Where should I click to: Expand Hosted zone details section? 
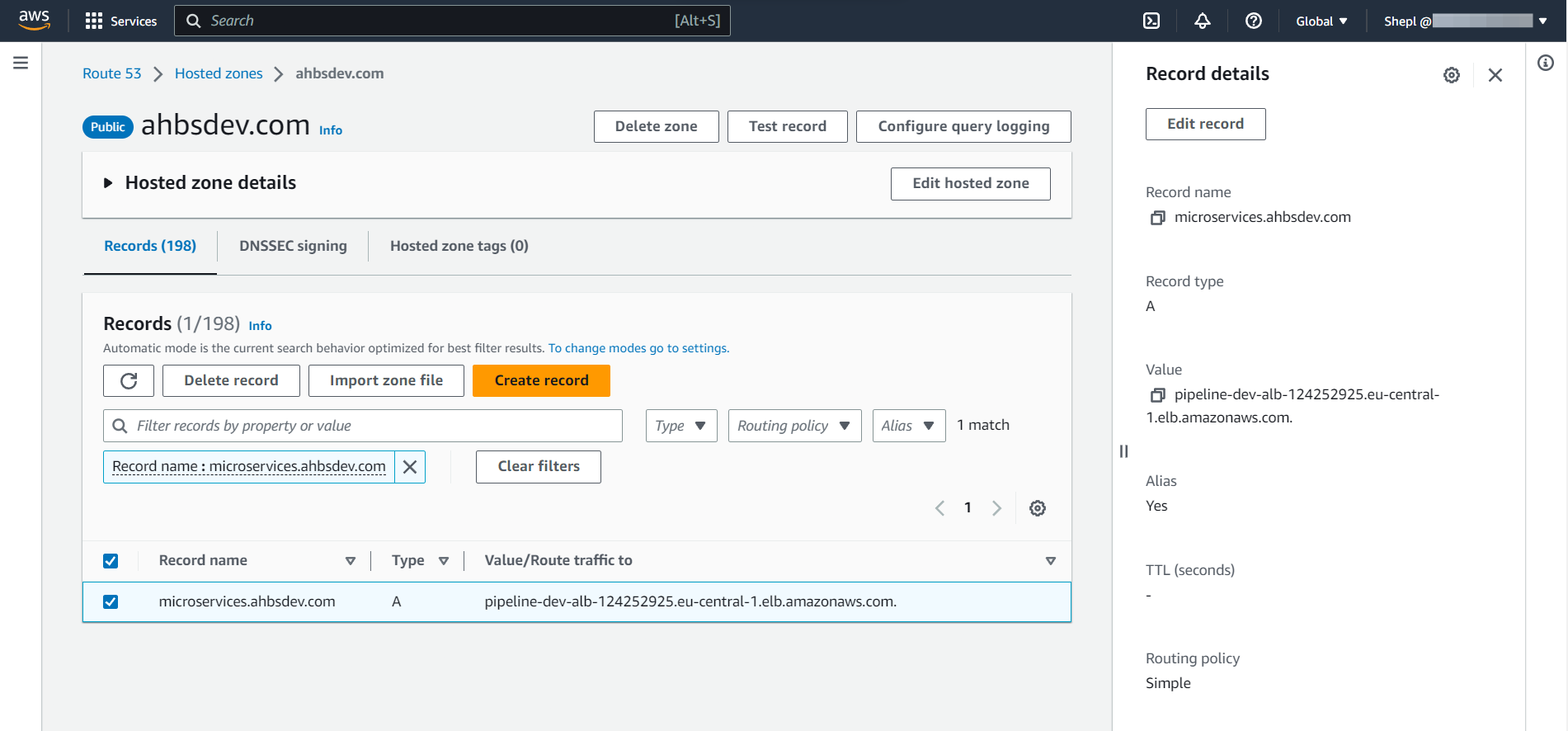[x=108, y=183]
